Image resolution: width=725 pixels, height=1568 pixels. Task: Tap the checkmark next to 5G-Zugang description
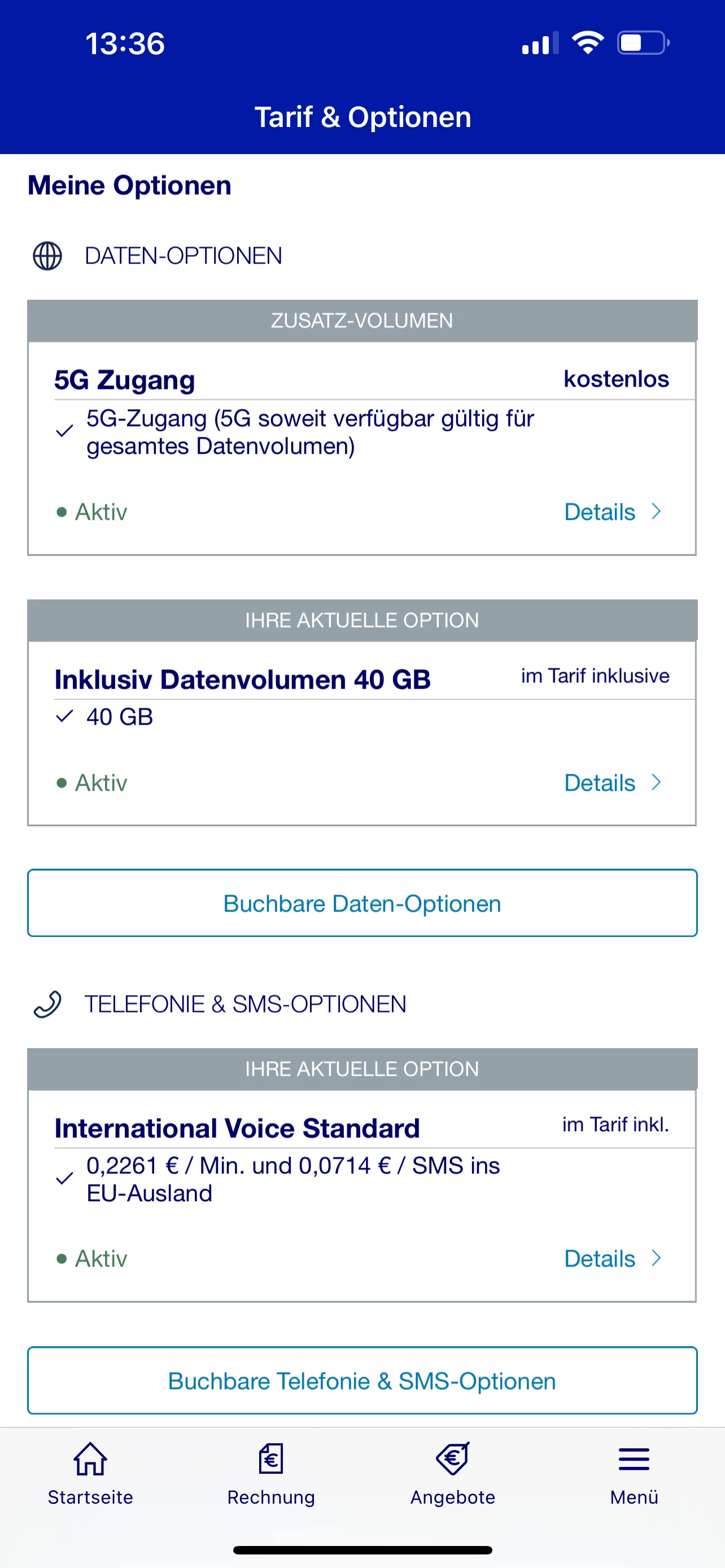click(64, 432)
